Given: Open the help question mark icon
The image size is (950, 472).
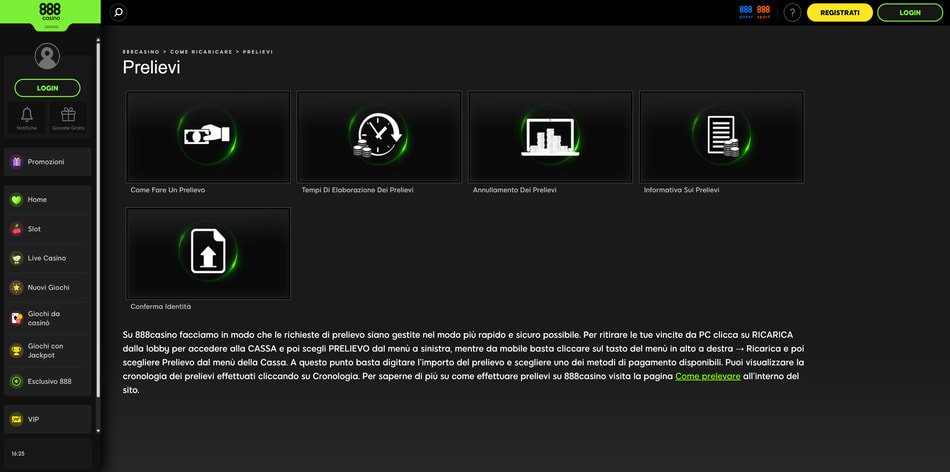Looking at the screenshot, I should click(792, 13).
